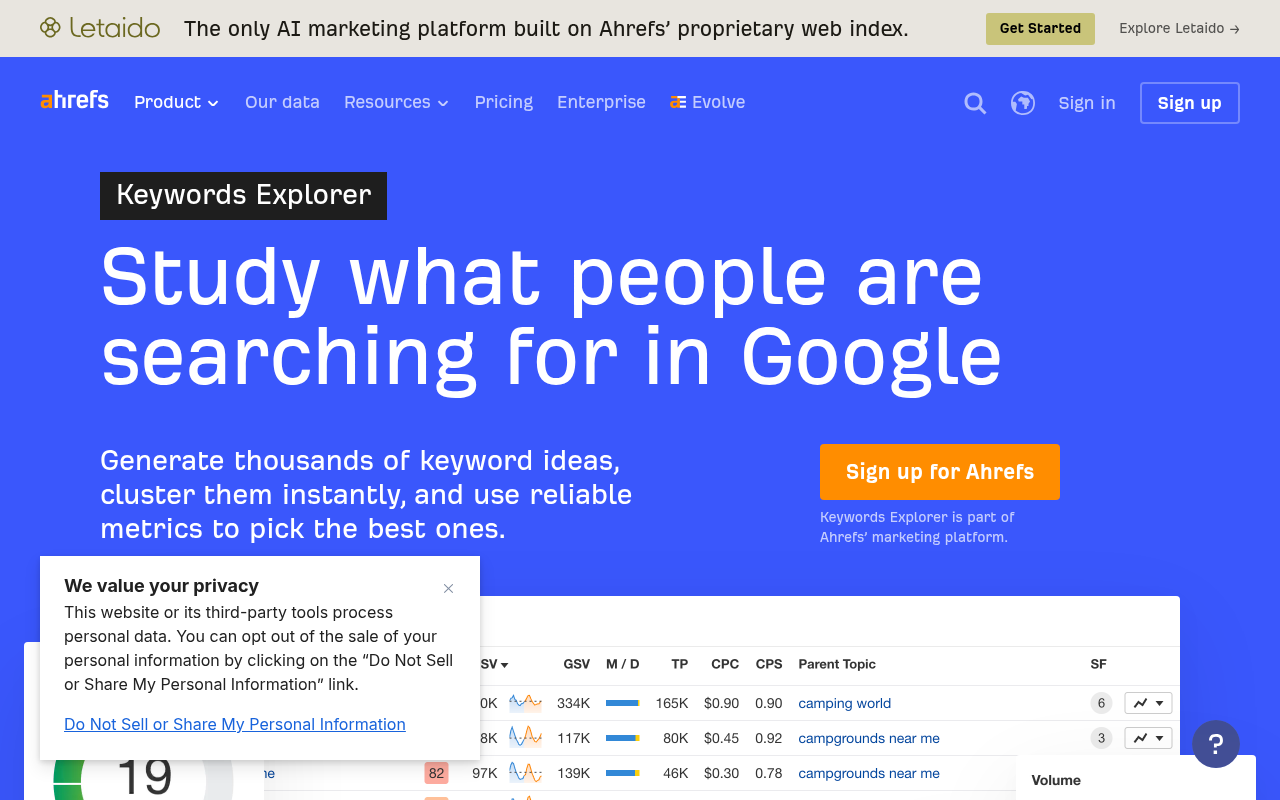Click M/D bar in 139K row
The height and width of the screenshot is (800, 1280).
tap(623, 773)
